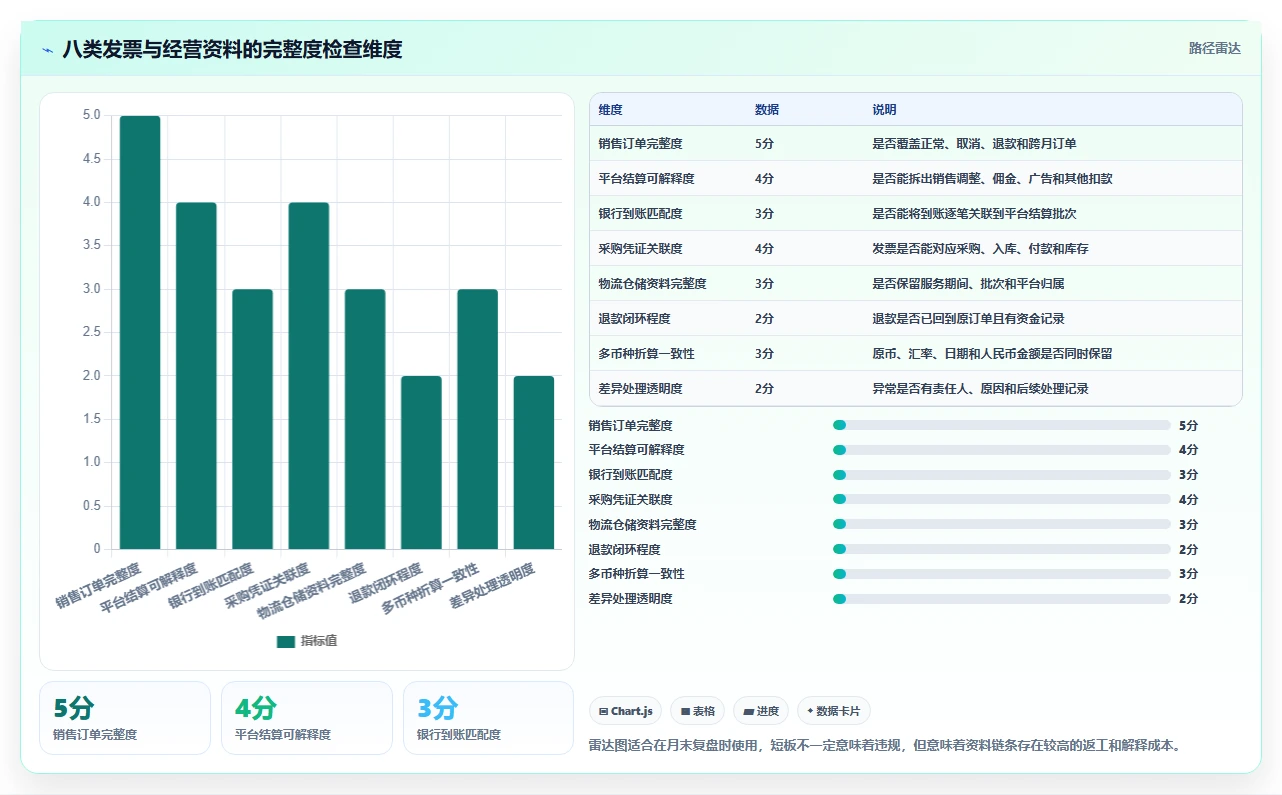
Task: Click the 采购凭证关联度 progress bar
Action: (1001, 500)
